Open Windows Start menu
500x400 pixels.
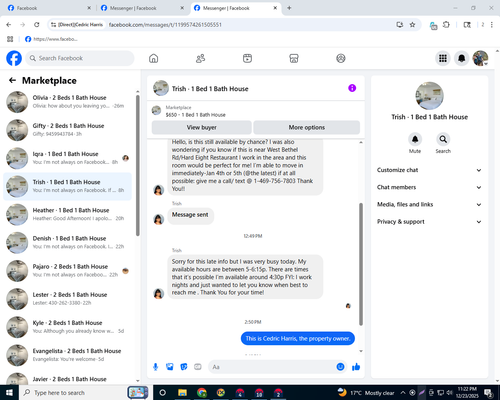[9, 393]
